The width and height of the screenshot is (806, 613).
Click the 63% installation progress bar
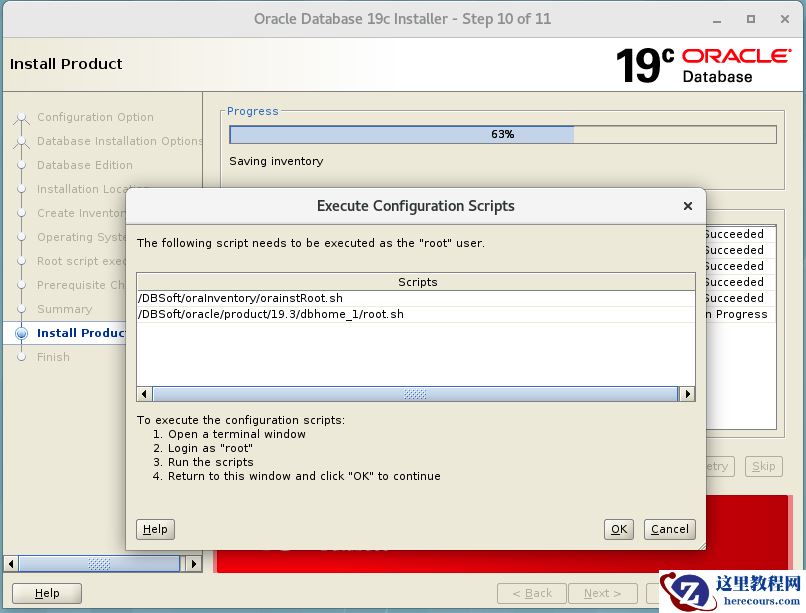click(x=502, y=135)
